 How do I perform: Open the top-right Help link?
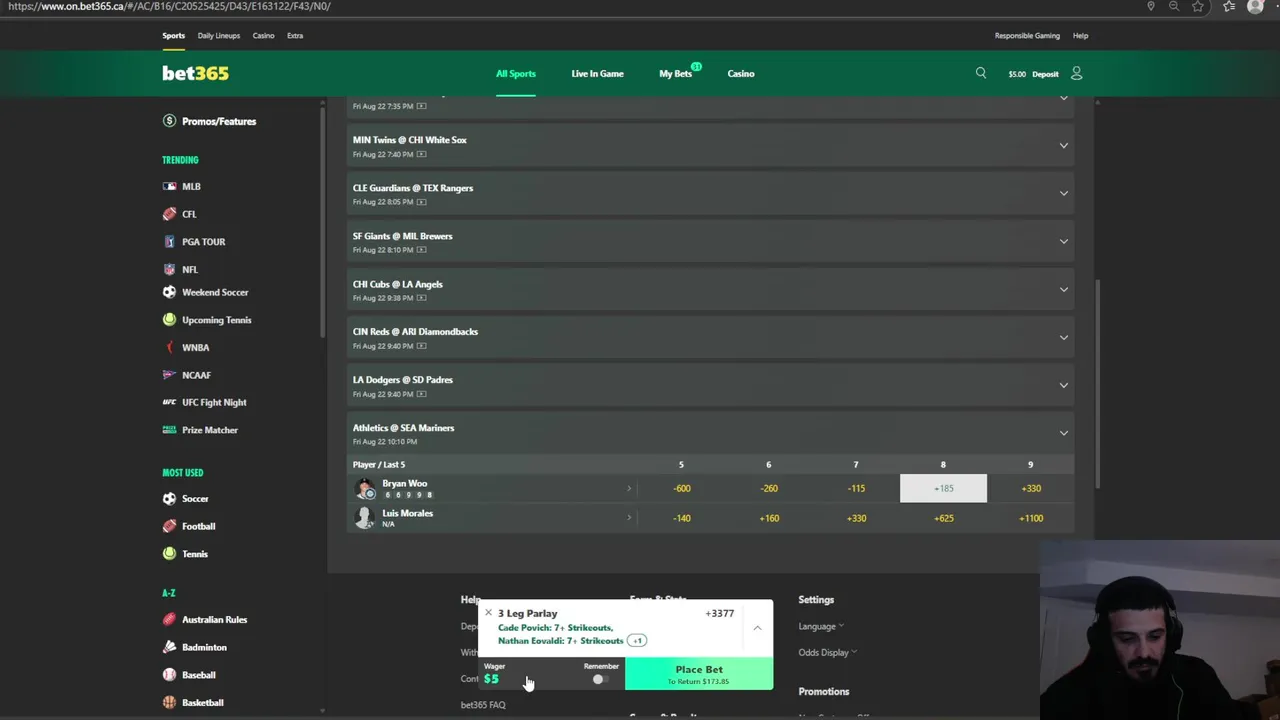tap(1080, 35)
